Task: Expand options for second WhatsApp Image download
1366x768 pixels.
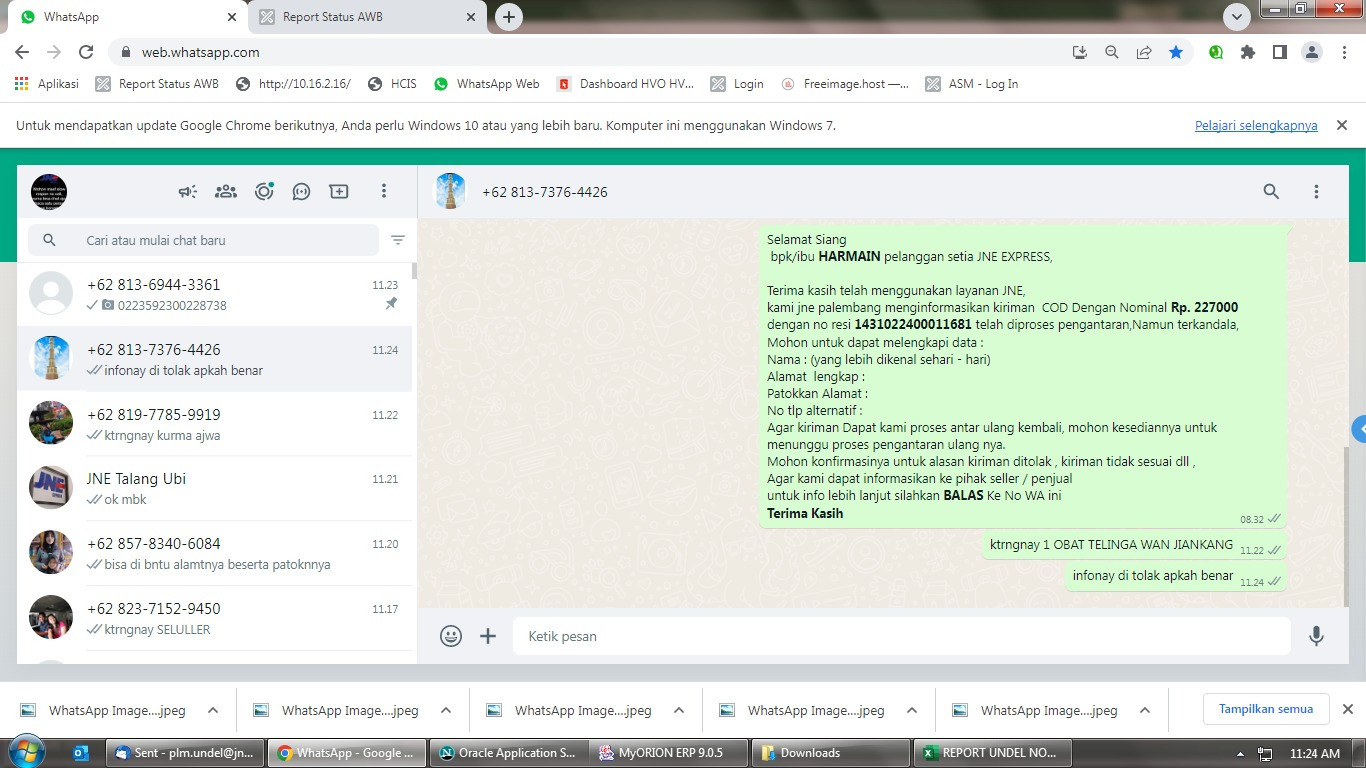Action: click(x=446, y=710)
